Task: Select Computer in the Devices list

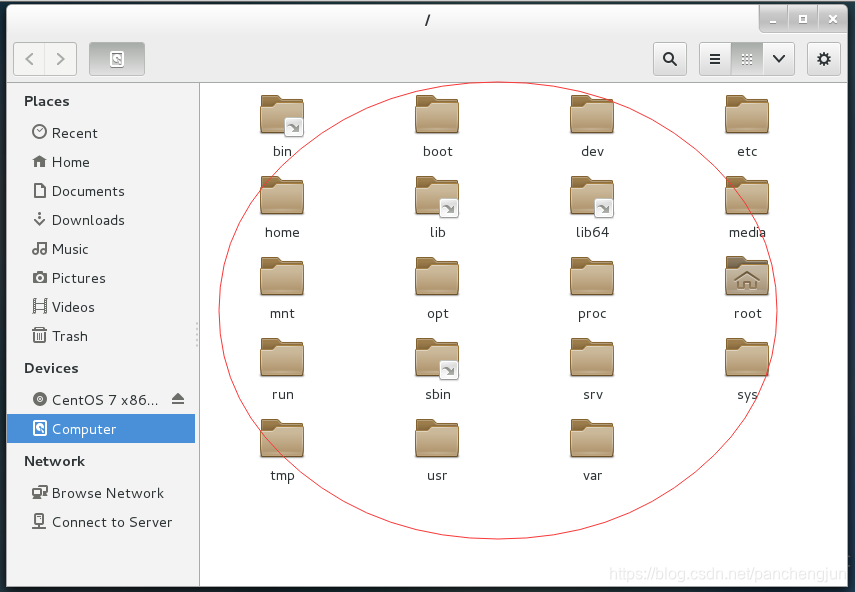Action: tap(101, 428)
